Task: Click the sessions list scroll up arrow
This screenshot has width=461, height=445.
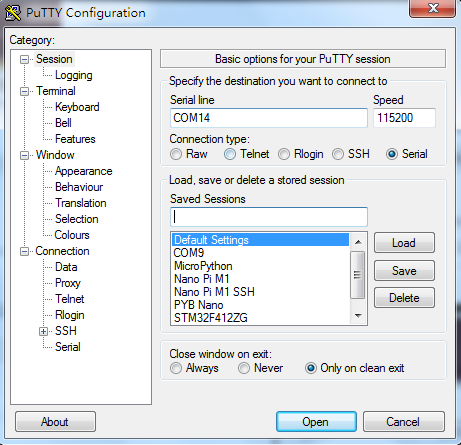Action: click(358, 241)
